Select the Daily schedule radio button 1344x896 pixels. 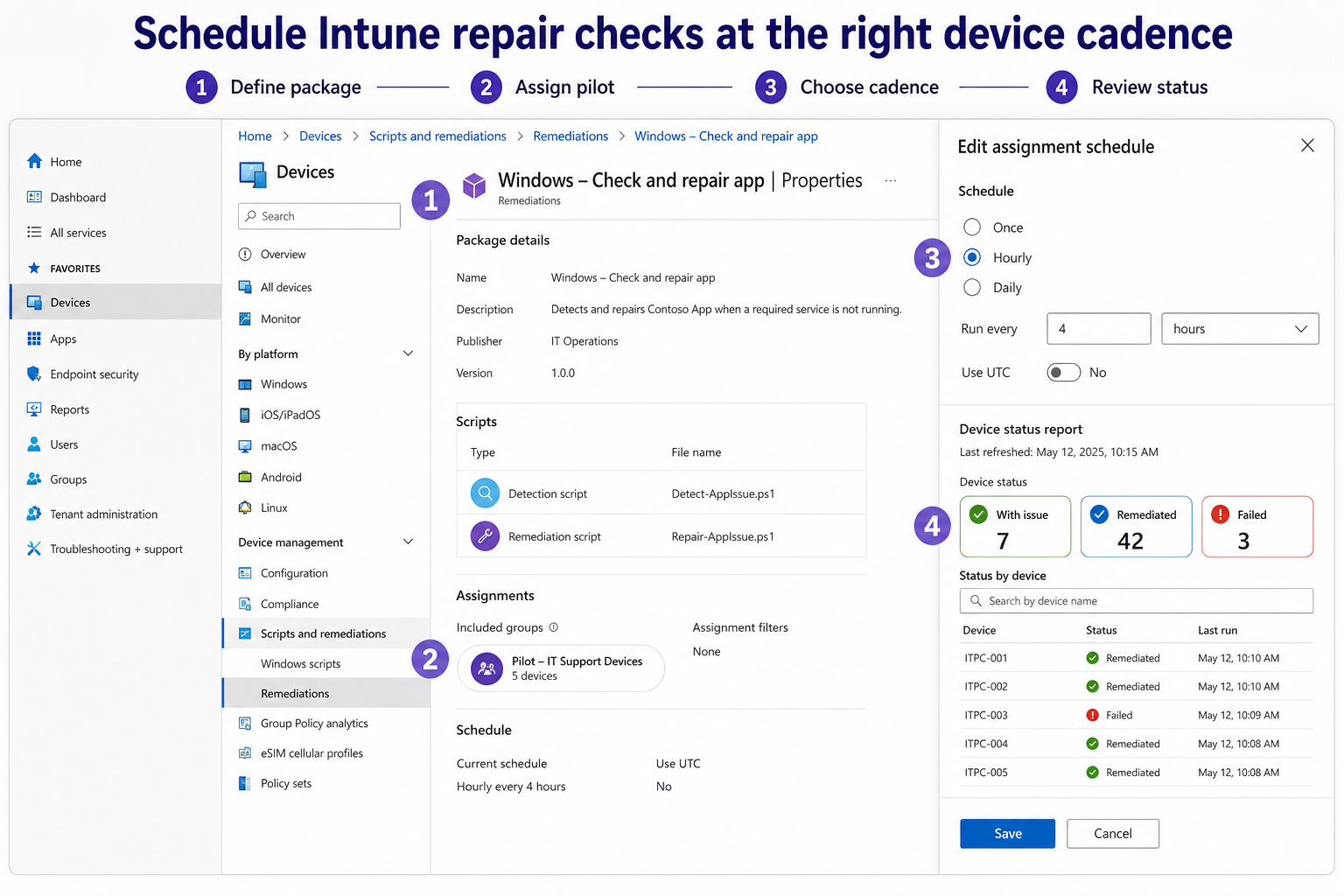[972, 287]
